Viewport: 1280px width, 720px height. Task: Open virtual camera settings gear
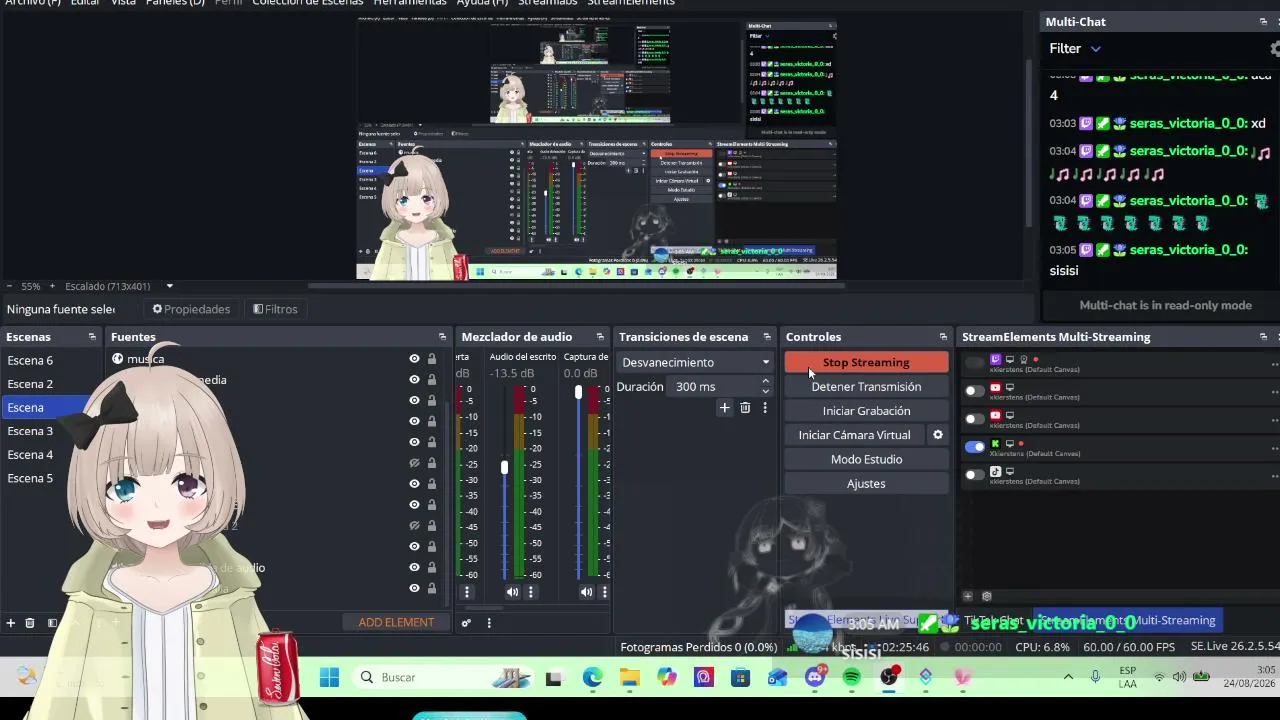[x=938, y=435]
